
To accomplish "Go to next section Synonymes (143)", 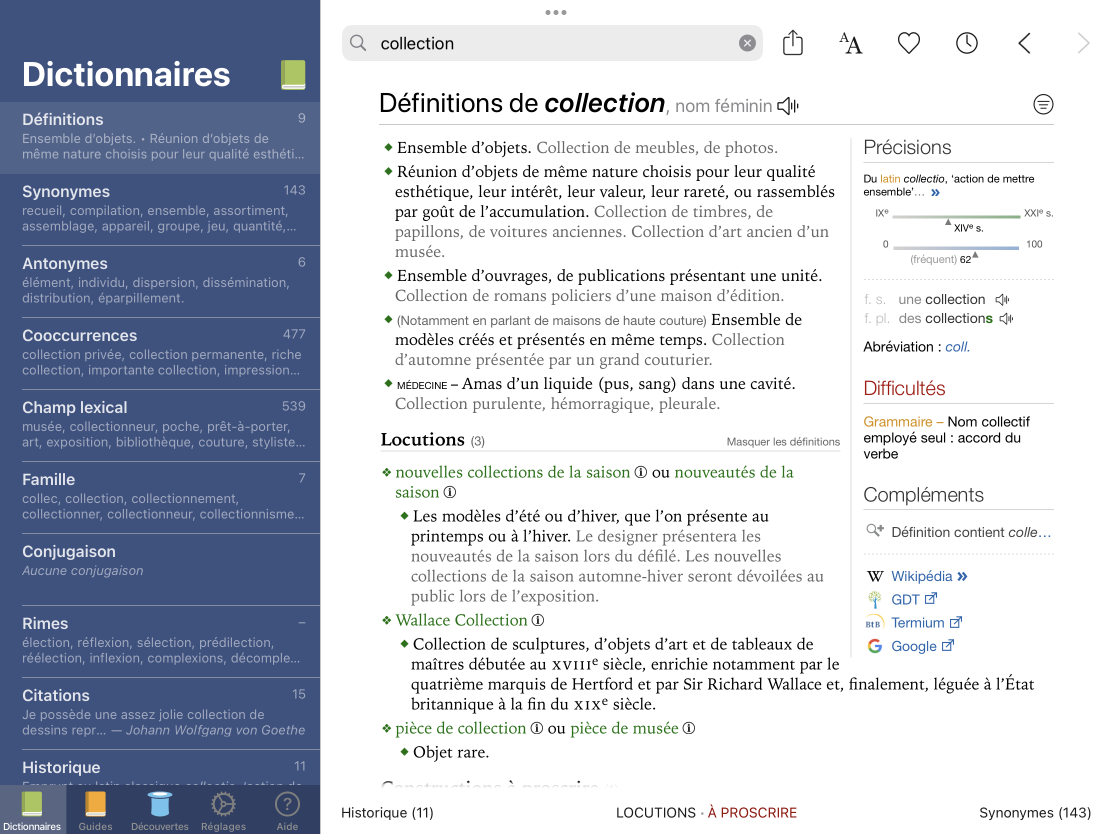I will pyautogui.click(x=1035, y=813).
